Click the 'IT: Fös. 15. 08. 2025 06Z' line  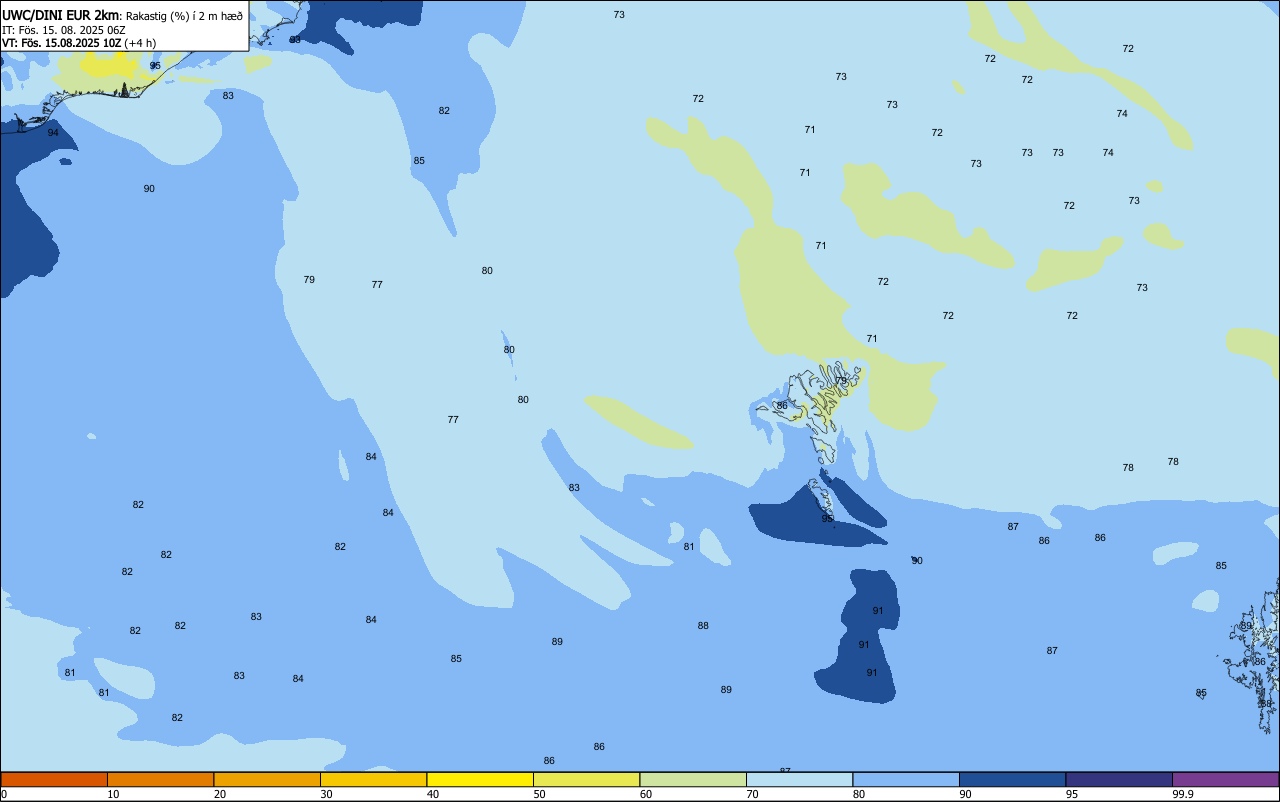(64, 30)
